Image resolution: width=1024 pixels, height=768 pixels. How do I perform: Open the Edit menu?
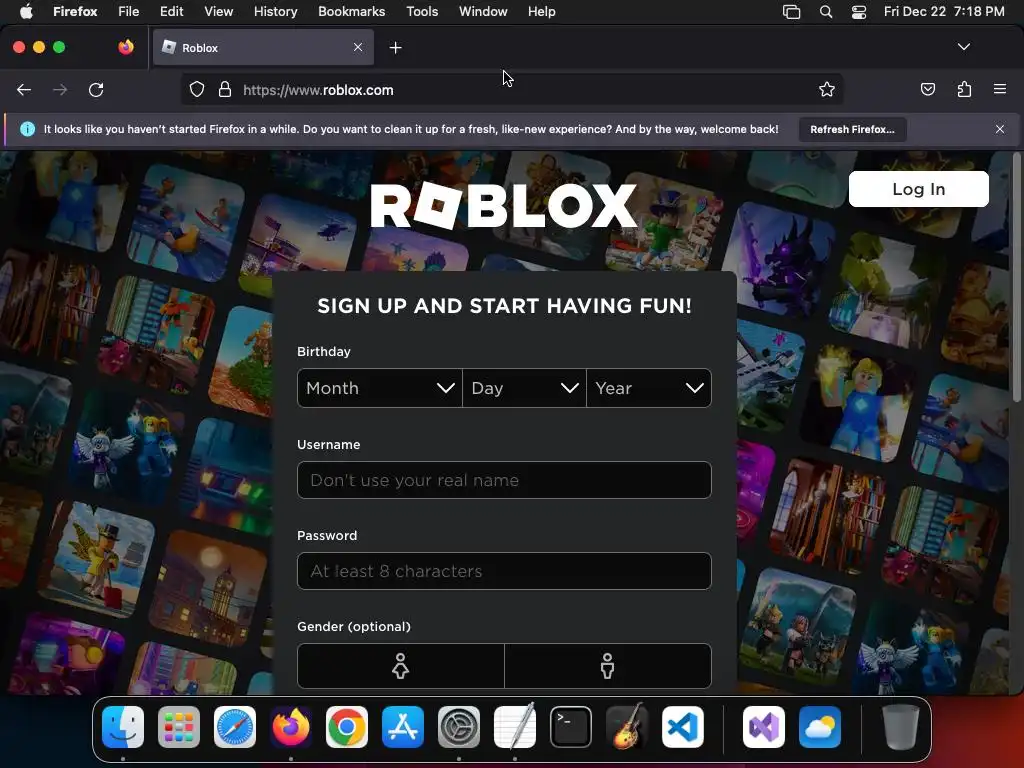pos(172,12)
